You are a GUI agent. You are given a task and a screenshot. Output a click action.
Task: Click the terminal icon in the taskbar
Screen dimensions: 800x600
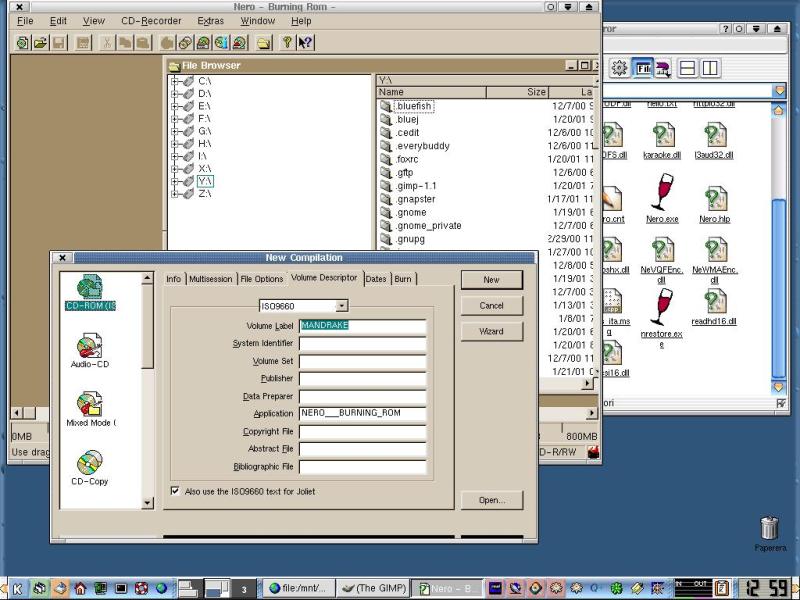click(x=121, y=589)
